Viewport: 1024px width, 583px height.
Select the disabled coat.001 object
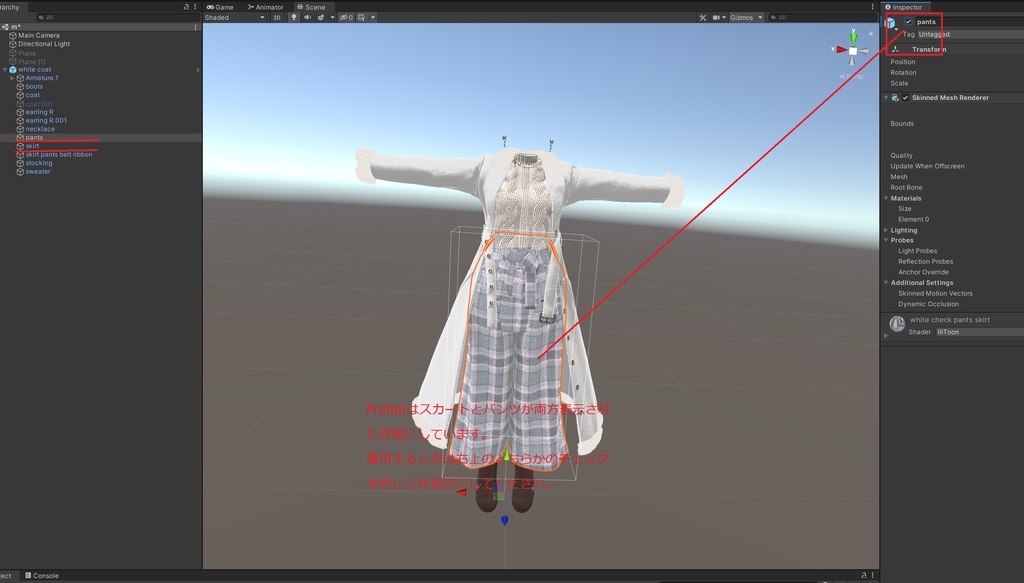(39, 104)
